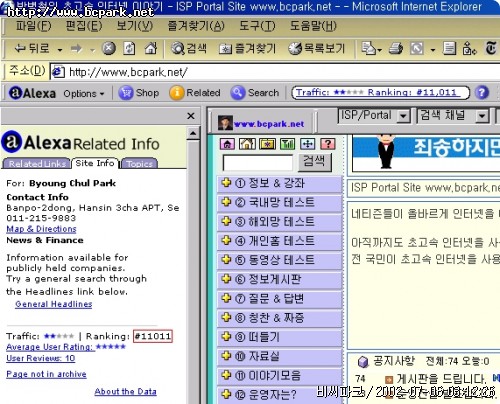Open the About the Data link

(x=125, y=391)
